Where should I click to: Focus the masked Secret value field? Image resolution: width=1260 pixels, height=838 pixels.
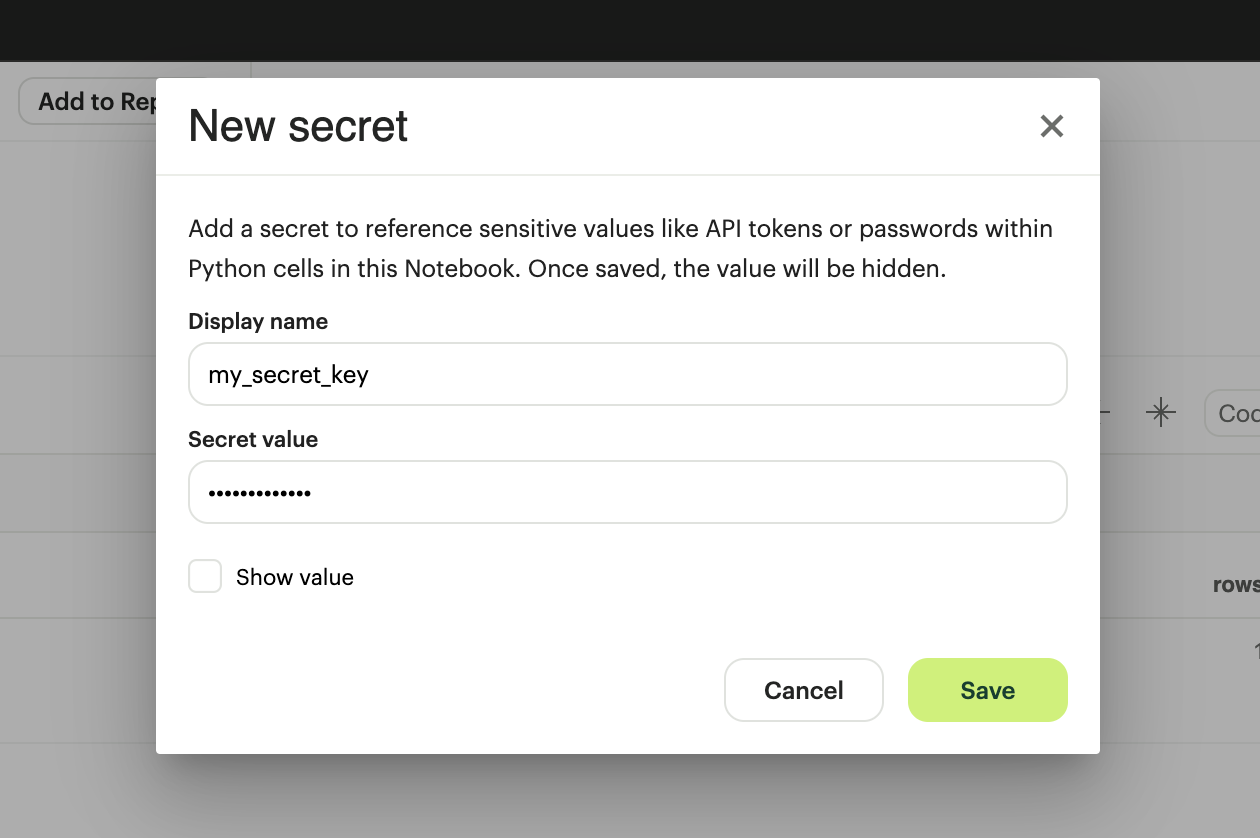[x=627, y=492]
